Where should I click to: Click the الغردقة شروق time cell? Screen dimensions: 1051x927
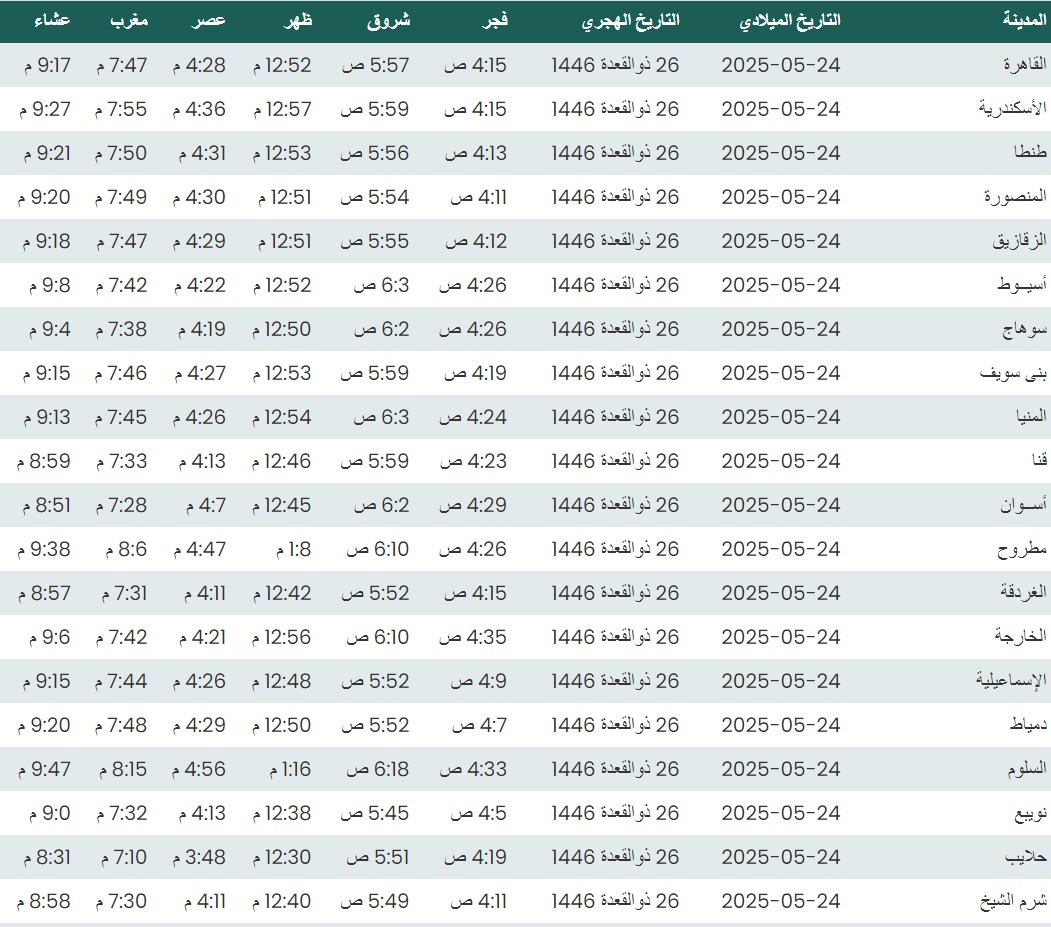pos(375,593)
